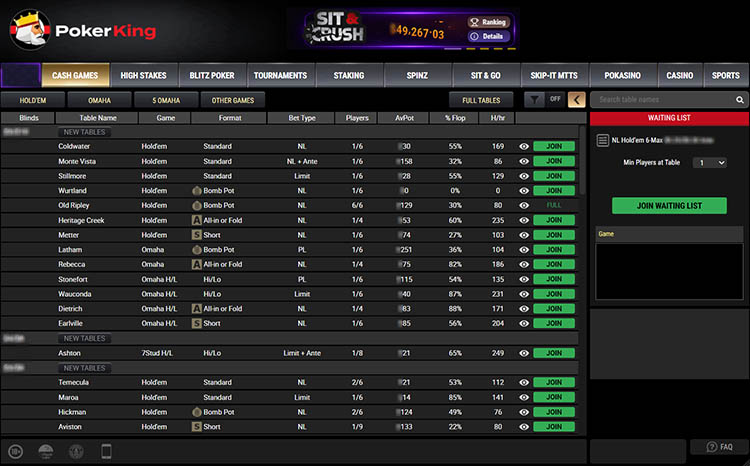
Task: Click the Bomb Pot icon on Latham row
Action: coord(197,250)
